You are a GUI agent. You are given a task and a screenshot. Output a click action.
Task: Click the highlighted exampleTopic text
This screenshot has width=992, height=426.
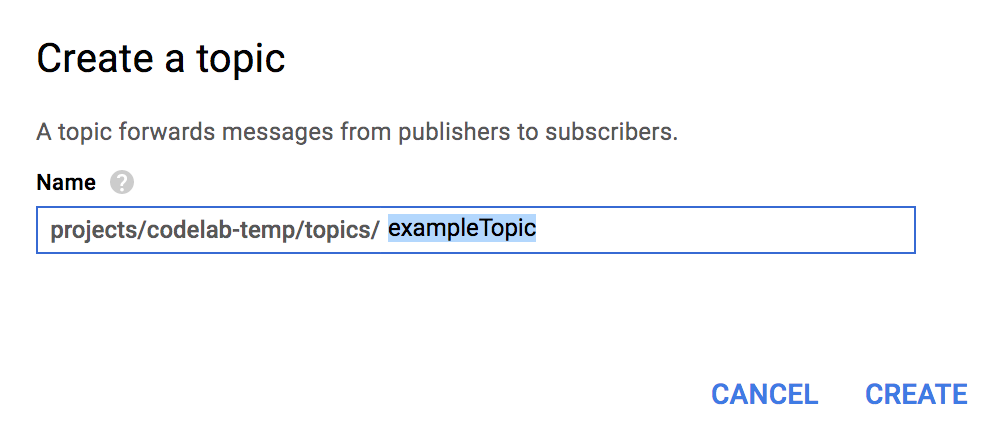(462, 229)
